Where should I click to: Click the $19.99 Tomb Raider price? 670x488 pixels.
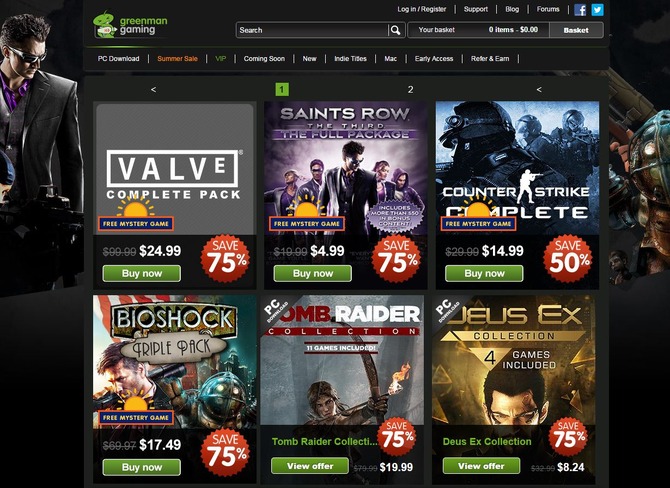[x=396, y=467]
